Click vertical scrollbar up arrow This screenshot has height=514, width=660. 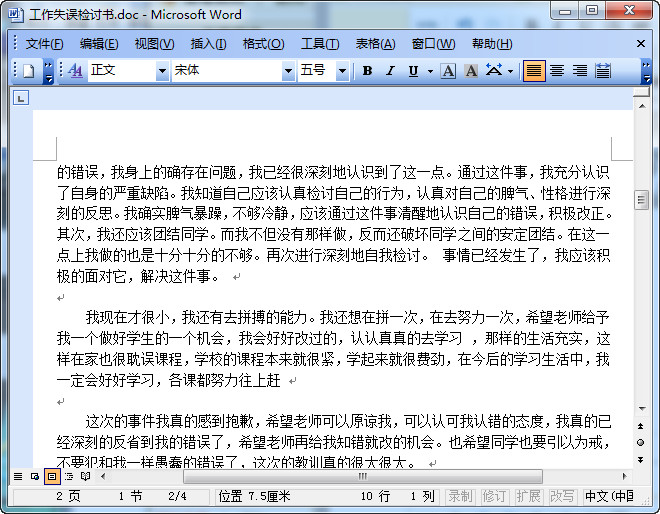pyautogui.click(x=642, y=106)
